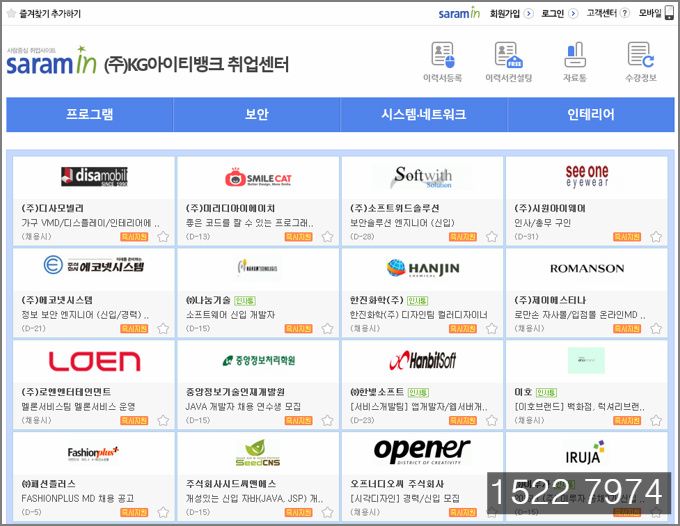The height and width of the screenshot is (526, 680).
Task: Open the HanbitSoft logo thumbnail
Action: (x=423, y=360)
